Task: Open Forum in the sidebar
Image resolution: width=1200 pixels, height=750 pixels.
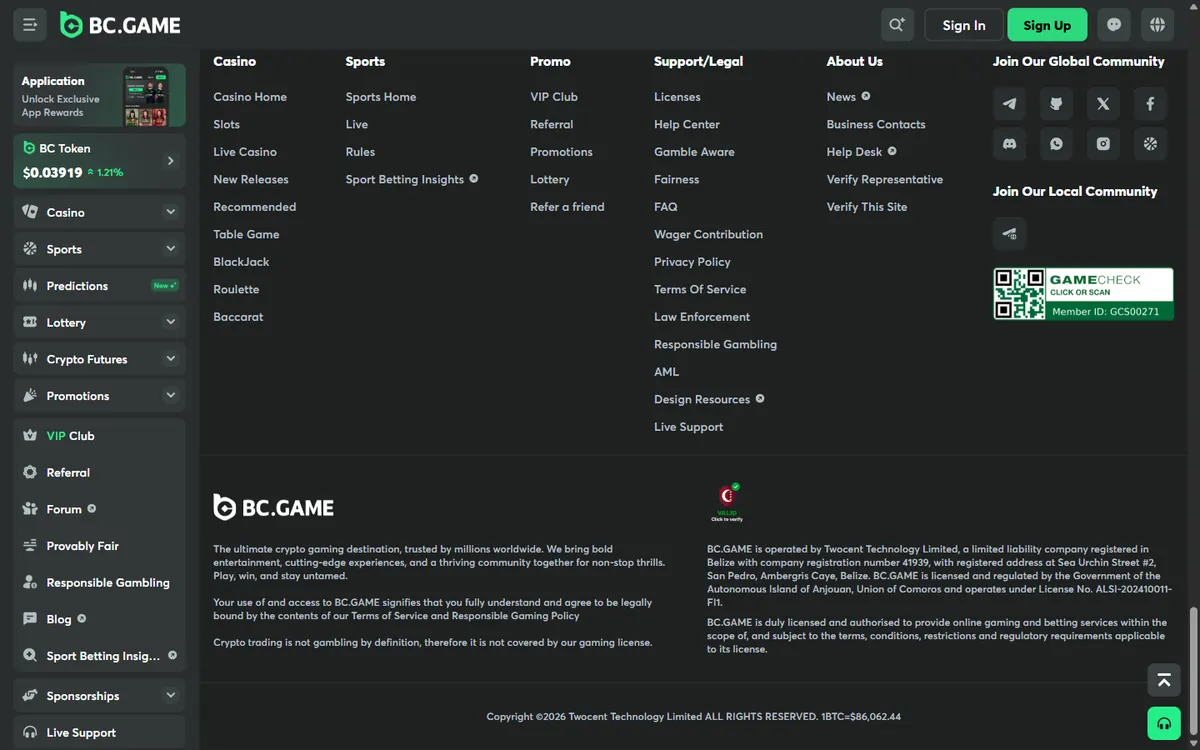Action: coord(99,509)
